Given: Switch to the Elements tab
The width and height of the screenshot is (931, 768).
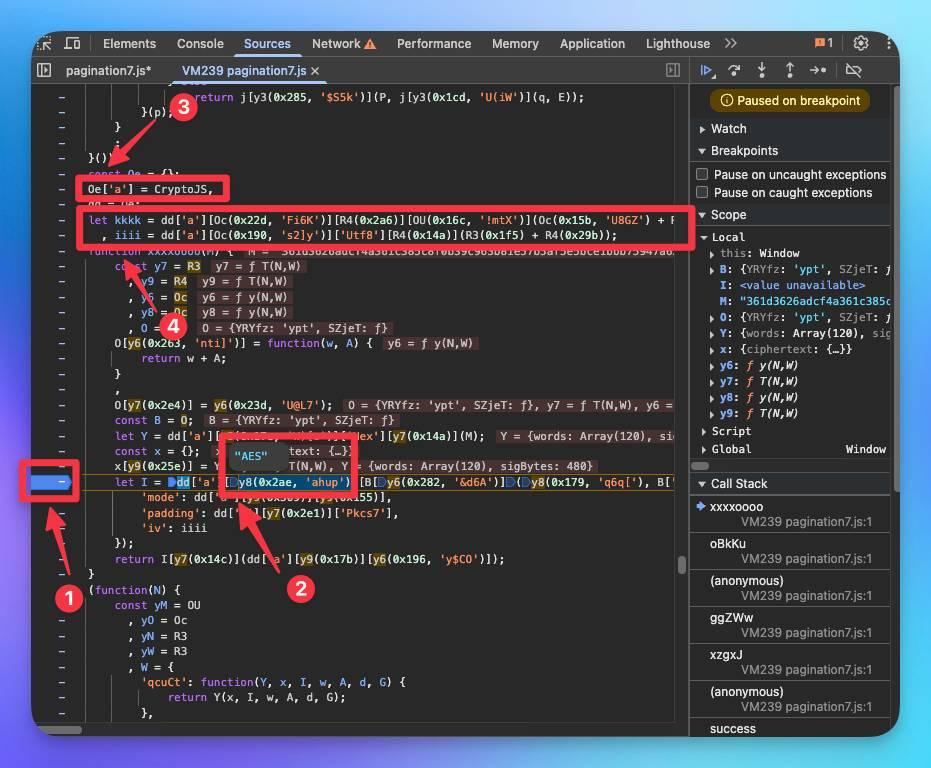Looking at the screenshot, I should 129,43.
